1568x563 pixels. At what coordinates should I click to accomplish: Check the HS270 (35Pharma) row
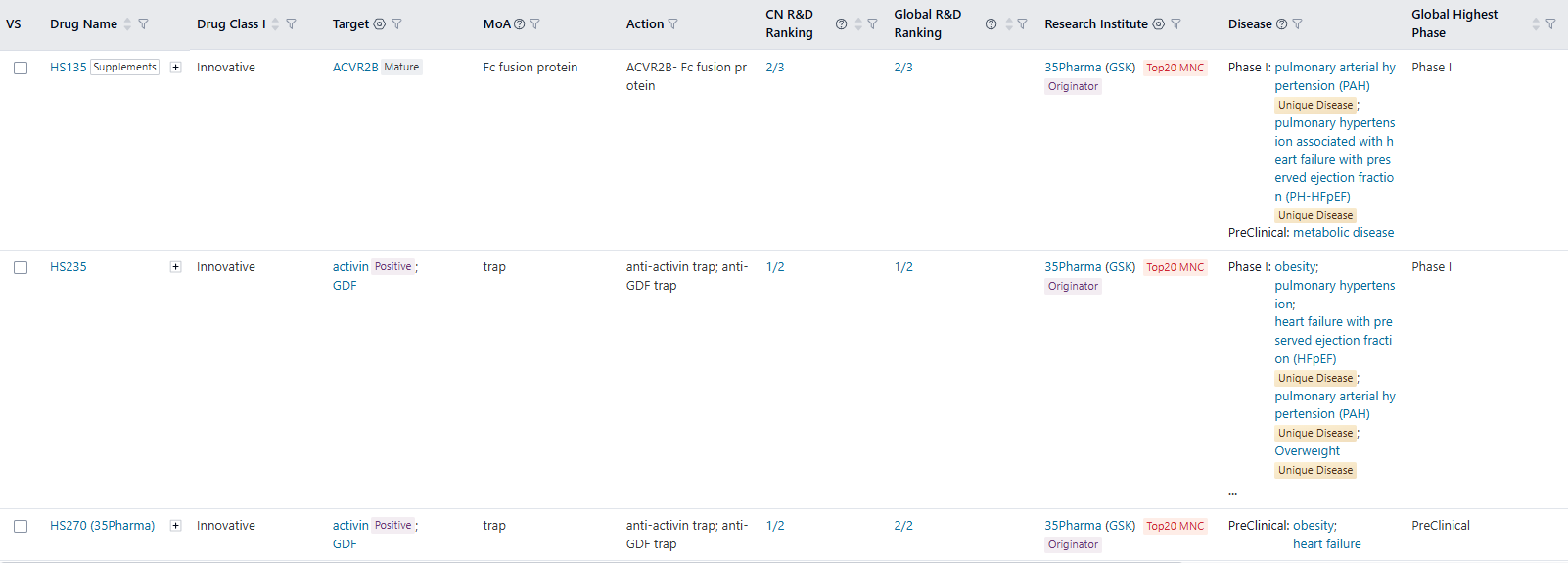(x=21, y=526)
